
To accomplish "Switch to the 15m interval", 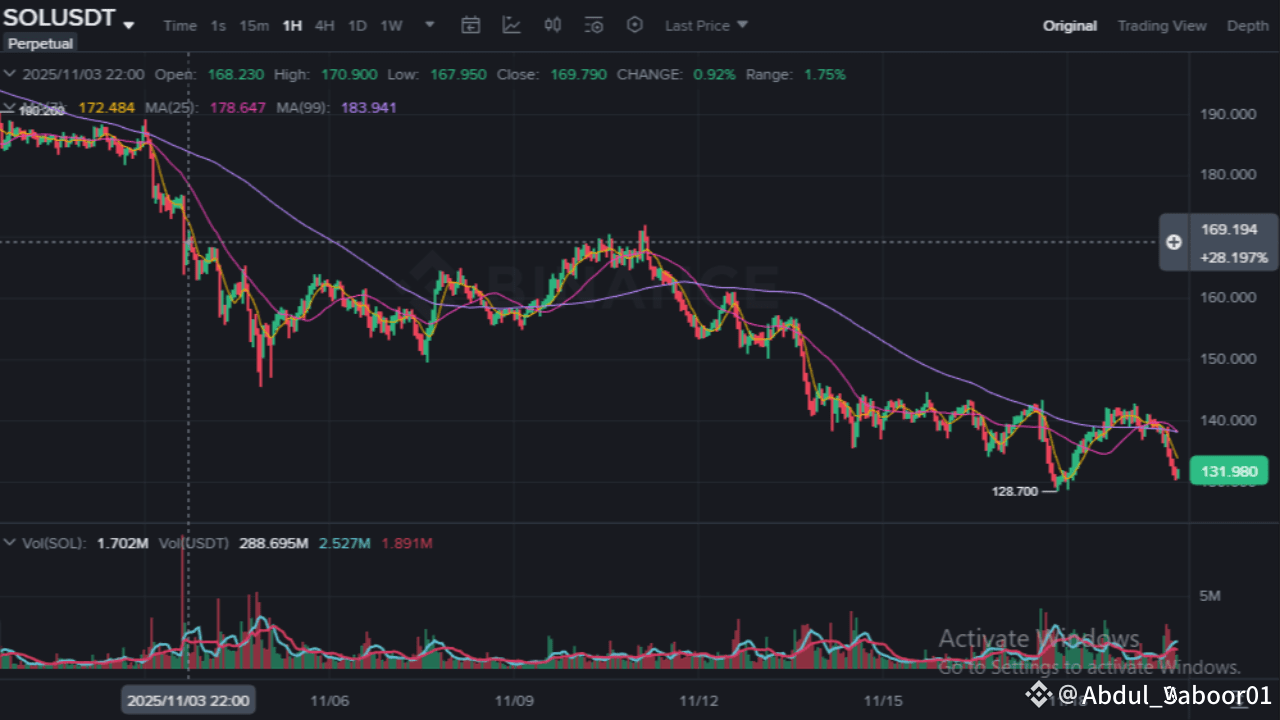I will click(254, 26).
